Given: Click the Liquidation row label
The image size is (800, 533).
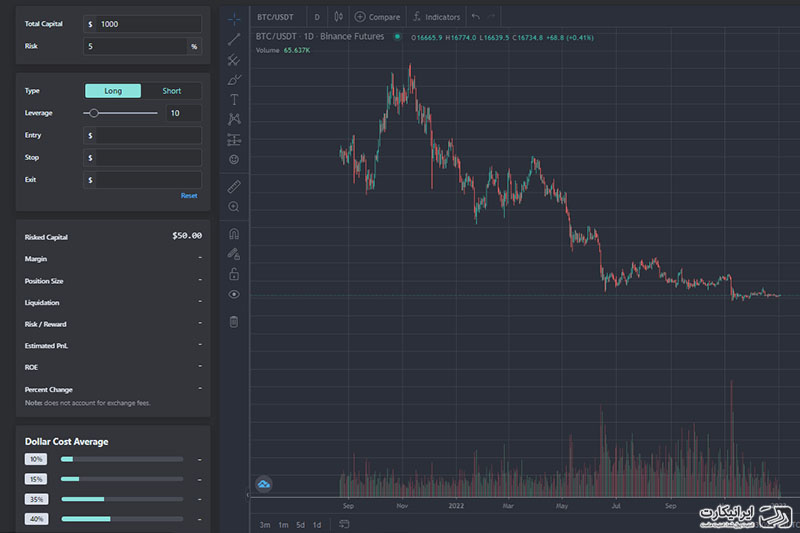Looking at the screenshot, I should click(x=42, y=302).
